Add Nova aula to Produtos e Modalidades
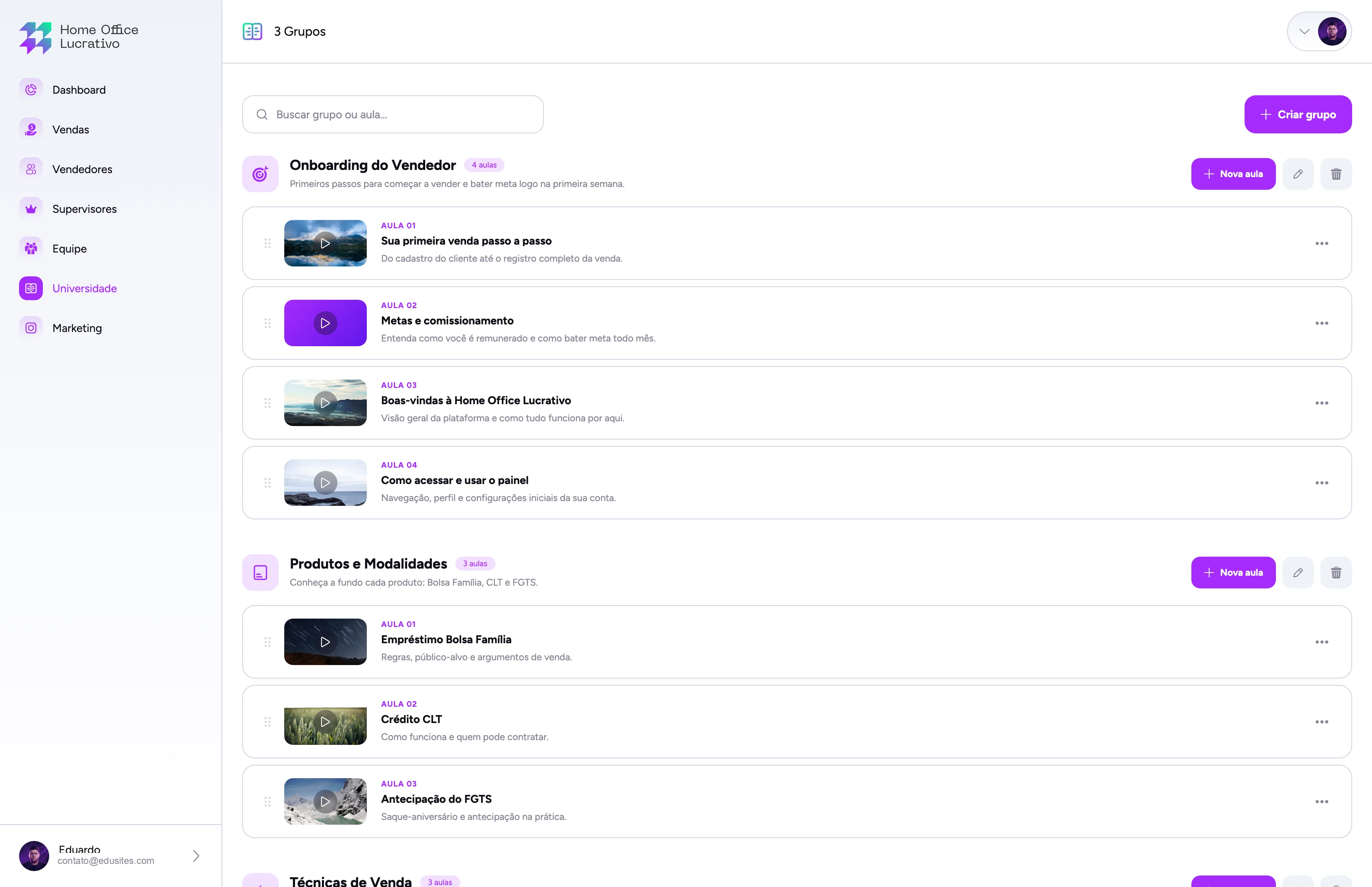This screenshot has height=887, width=1372. (x=1233, y=573)
